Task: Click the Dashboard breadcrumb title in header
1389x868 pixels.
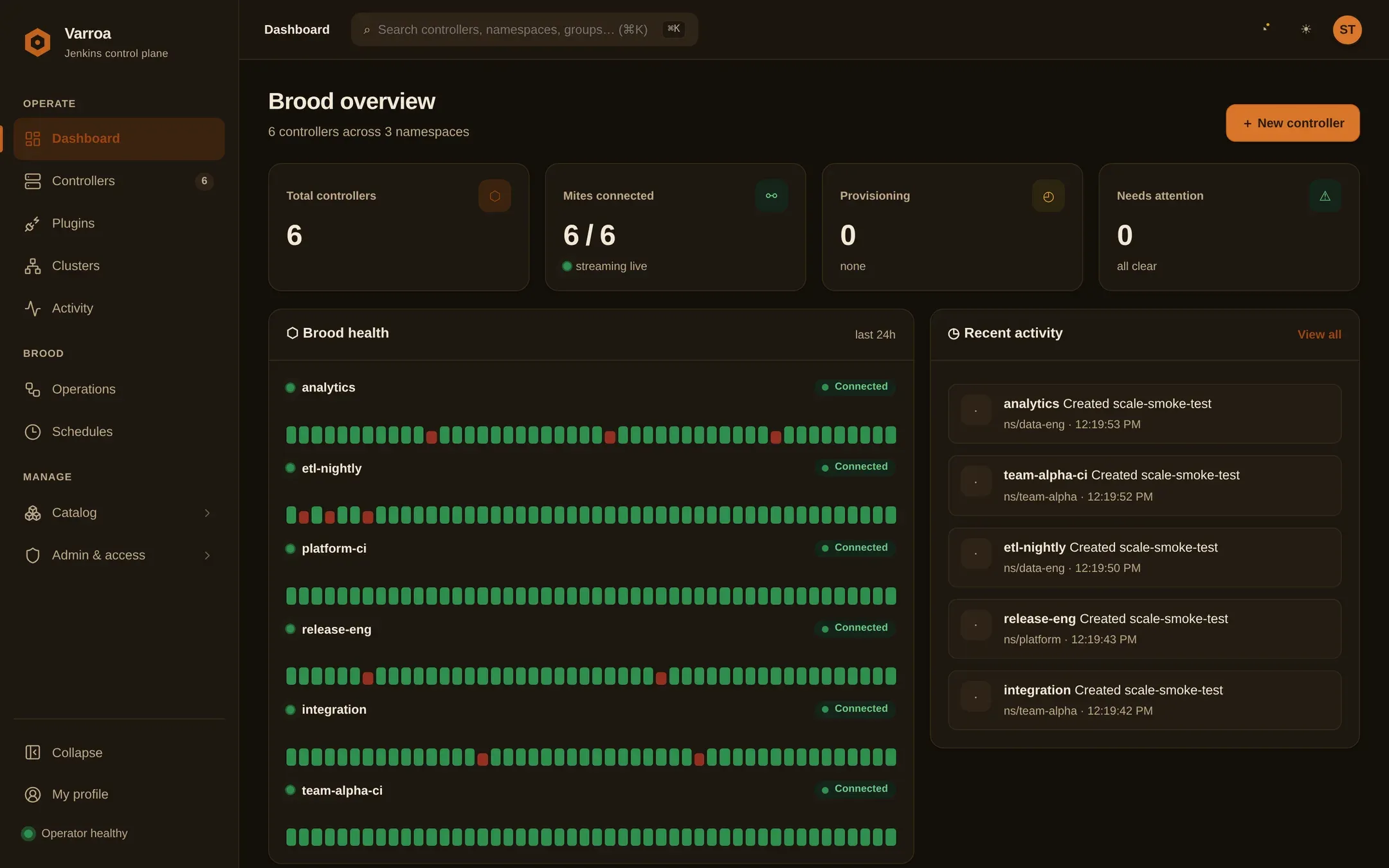Action: [x=297, y=30]
